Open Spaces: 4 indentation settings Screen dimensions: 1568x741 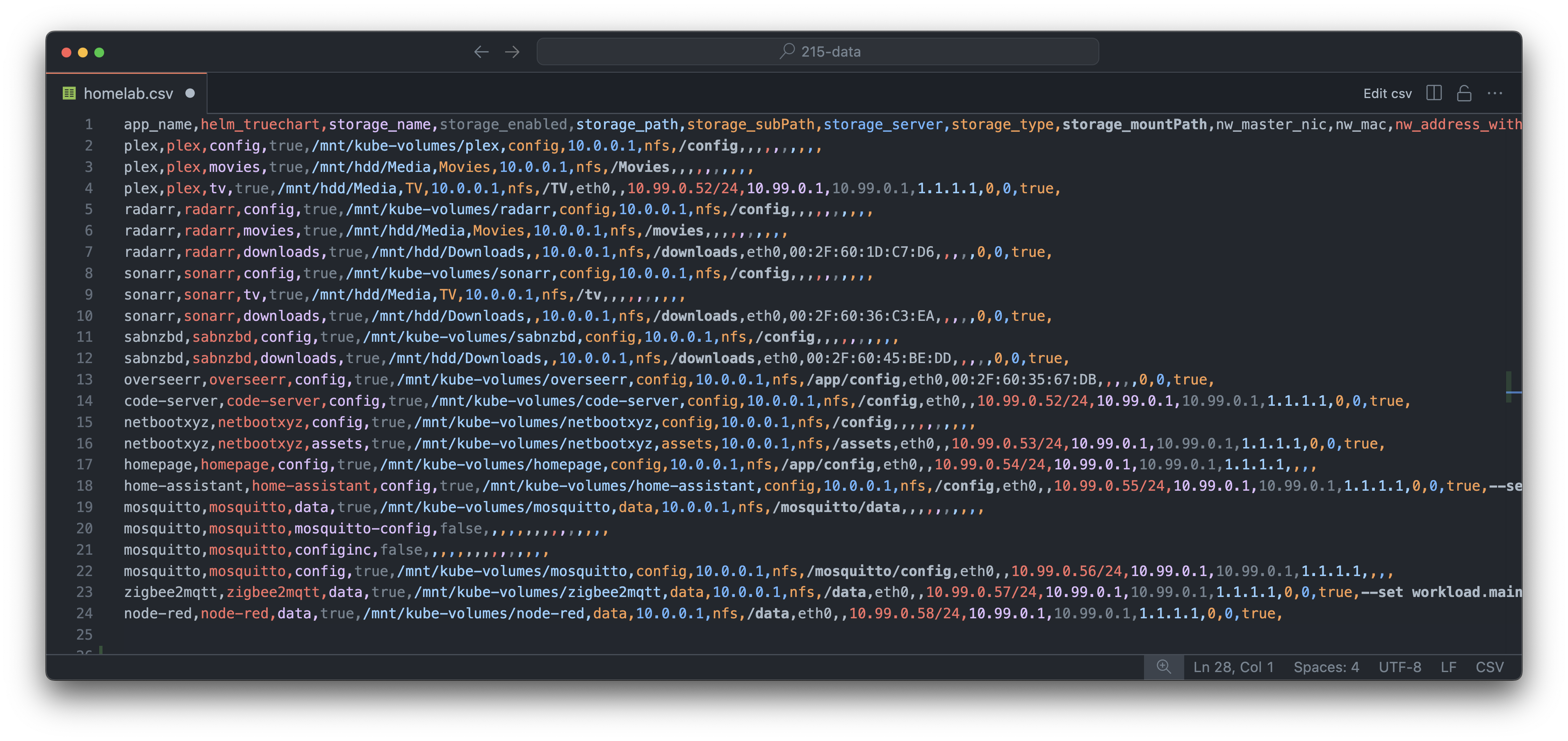pyautogui.click(x=1326, y=667)
